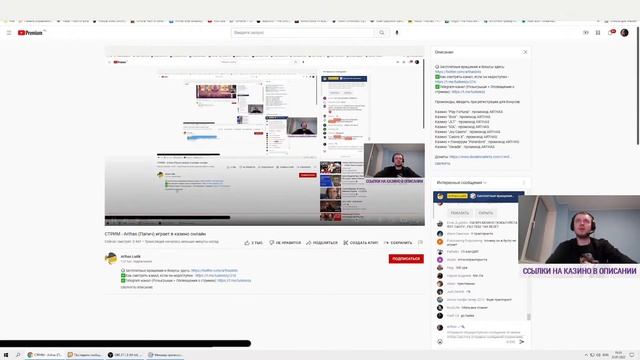This screenshot has height=360, width=640.
Task: Send the chat message with the arrow icon
Action: point(522,342)
